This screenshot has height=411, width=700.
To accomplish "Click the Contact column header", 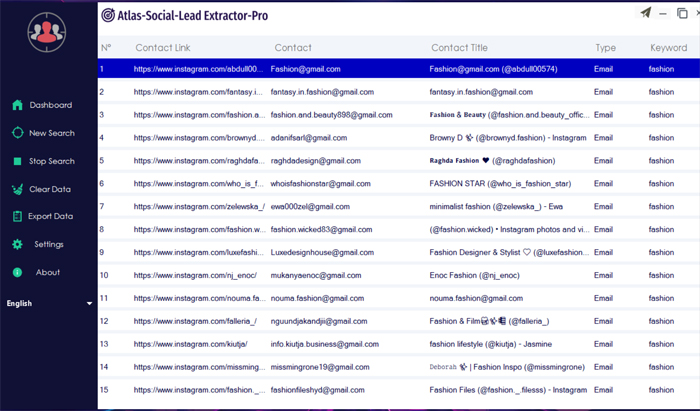I will tap(293, 48).
